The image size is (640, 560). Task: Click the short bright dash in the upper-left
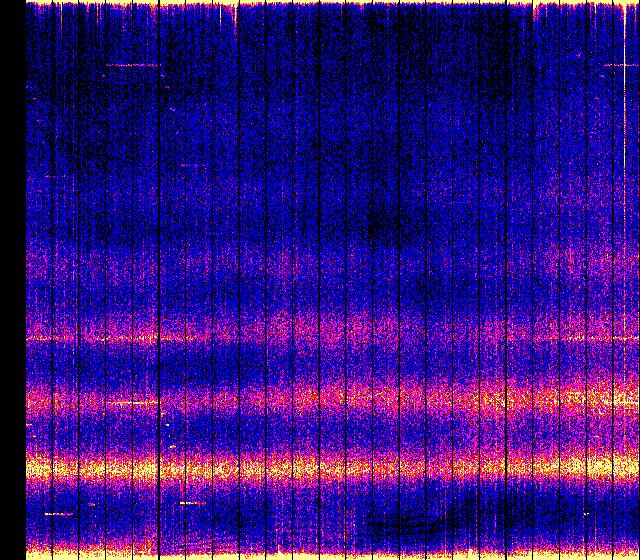pos(132,65)
